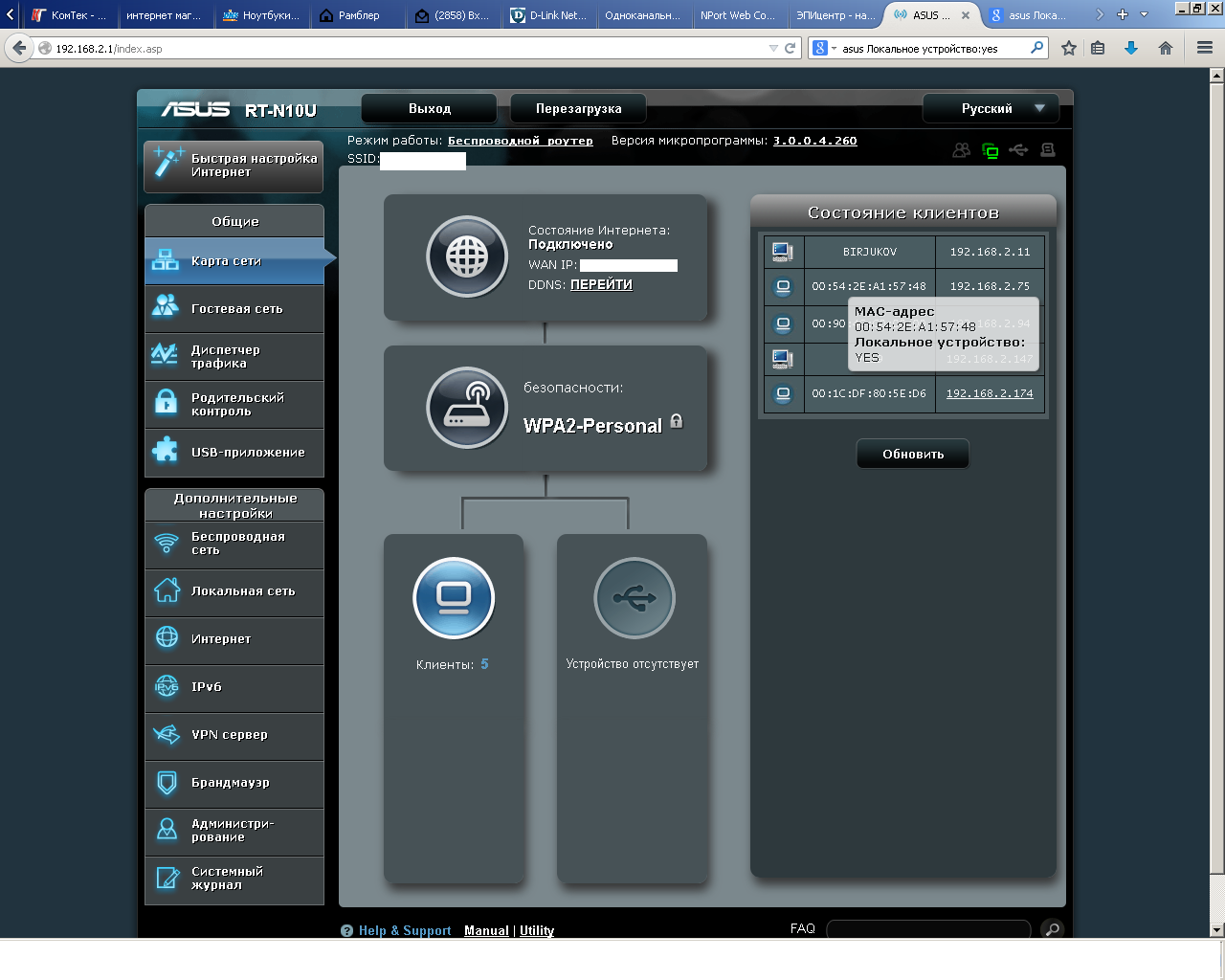Bookmark this page with star icon
The height and width of the screenshot is (980, 1225).
(x=1069, y=48)
